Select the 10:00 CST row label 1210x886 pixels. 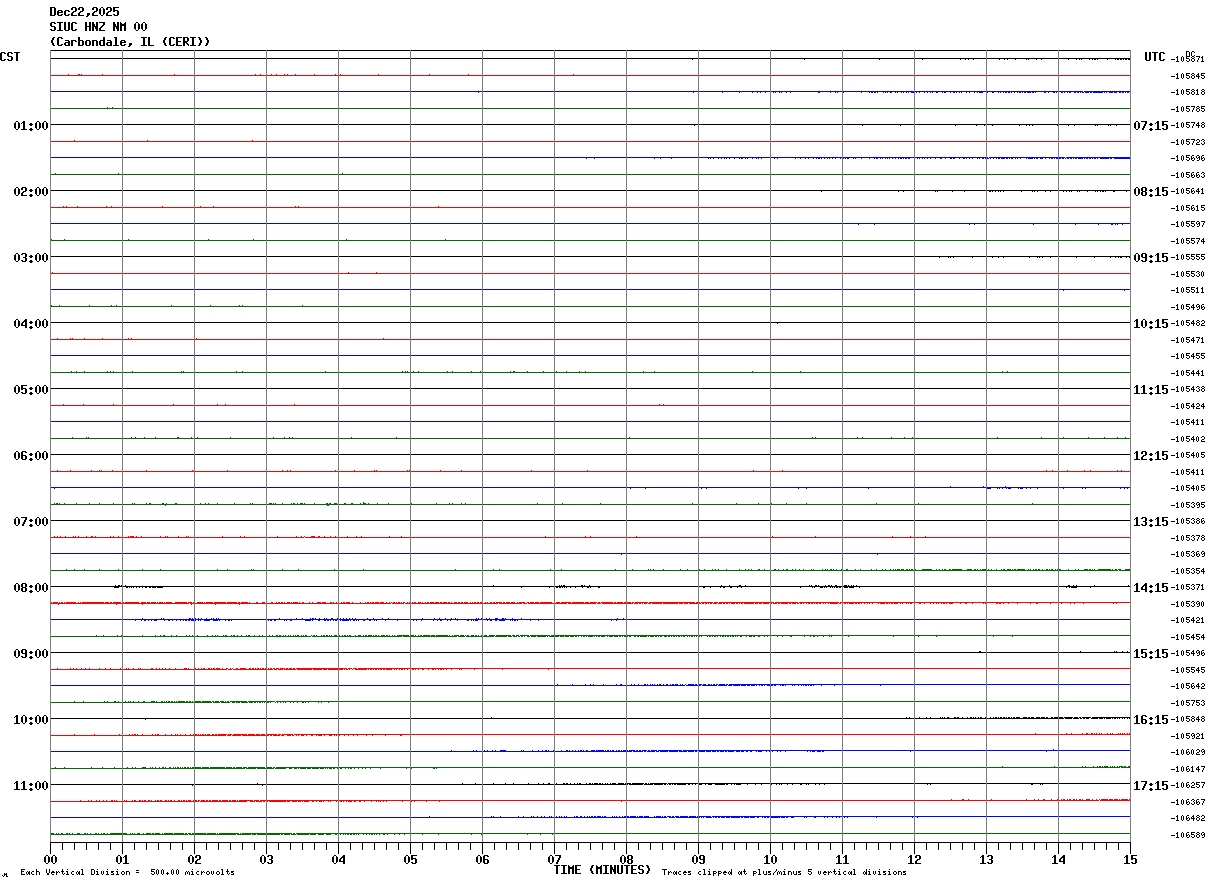(31, 719)
